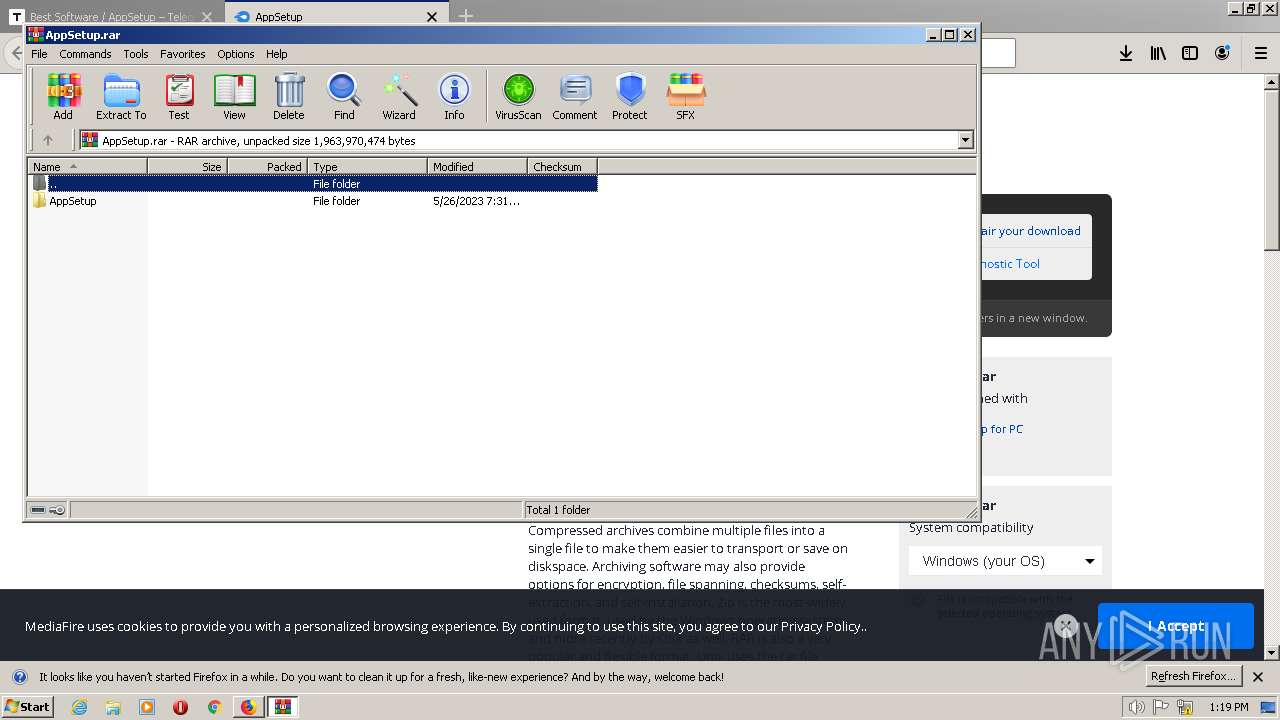Launch the Wizard tool
The height and width of the screenshot is (720, 1280).
tap(399, 97)
